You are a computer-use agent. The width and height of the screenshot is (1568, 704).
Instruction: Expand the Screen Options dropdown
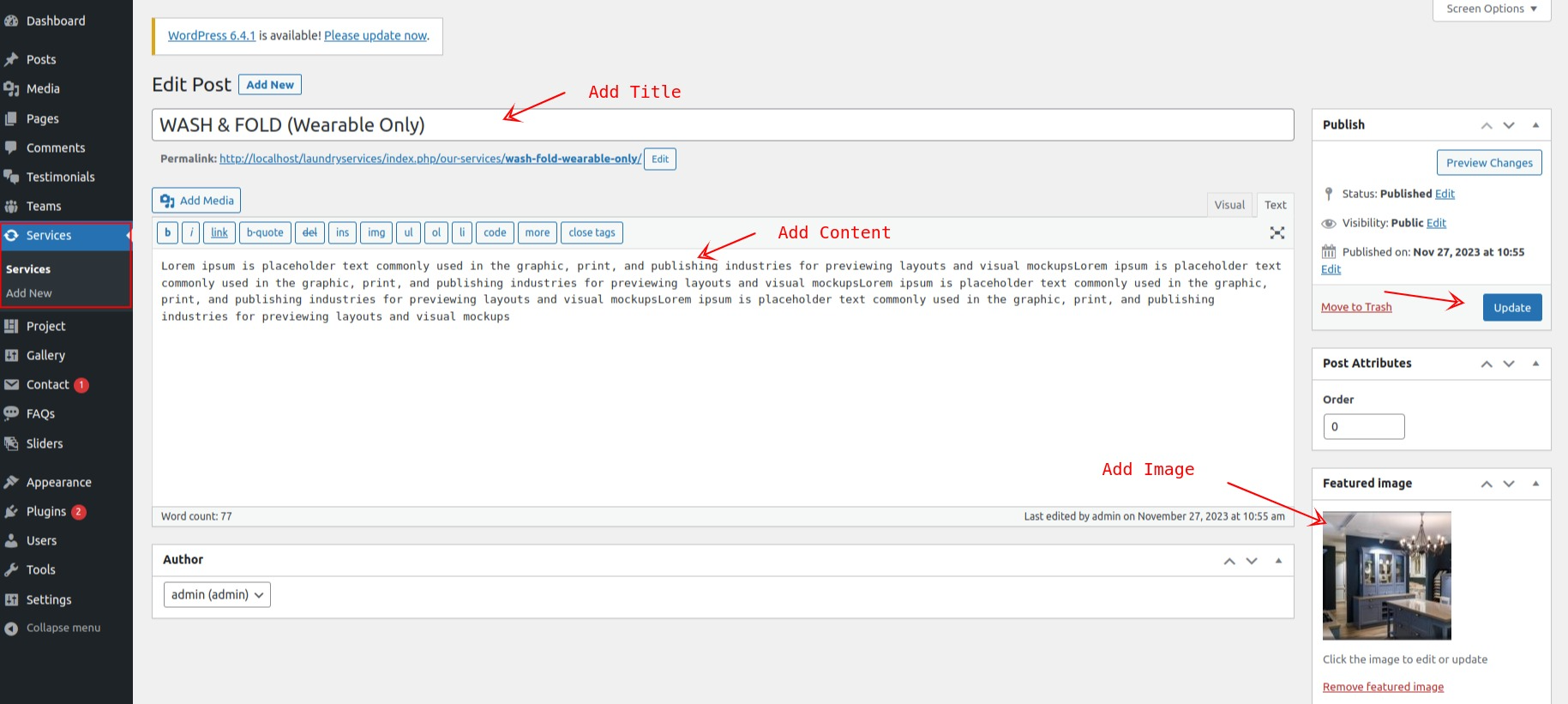(x=1491, y=9)
